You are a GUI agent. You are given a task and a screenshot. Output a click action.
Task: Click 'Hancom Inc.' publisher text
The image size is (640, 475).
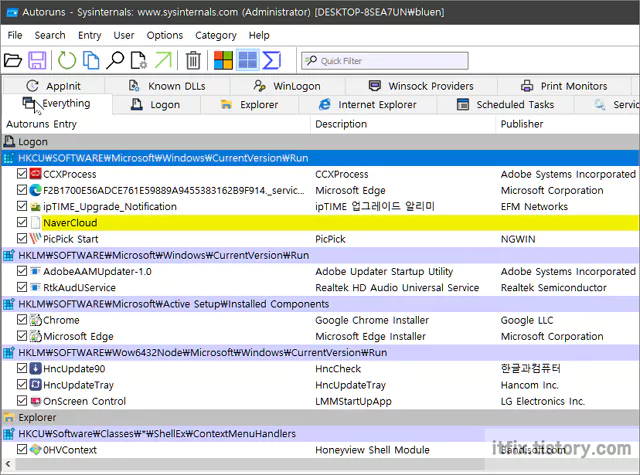coord(529,385)
